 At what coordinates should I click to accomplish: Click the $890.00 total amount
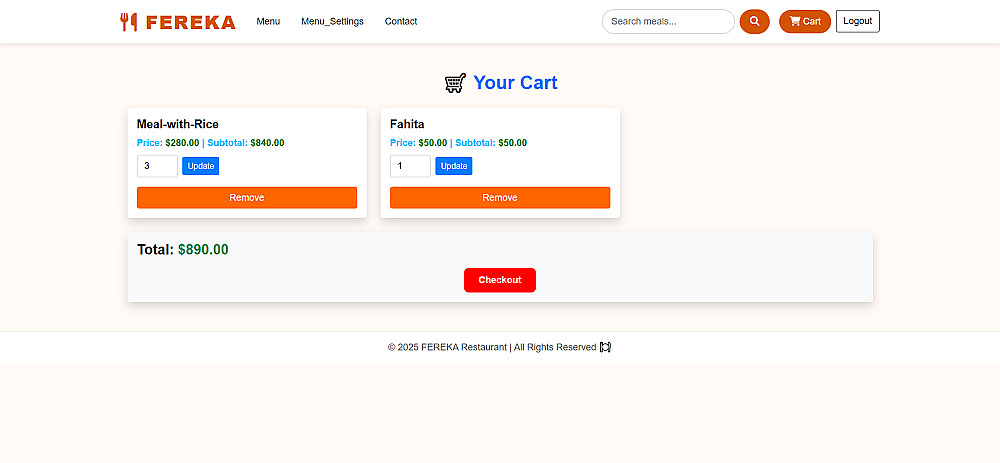click(x=203, y=250)
